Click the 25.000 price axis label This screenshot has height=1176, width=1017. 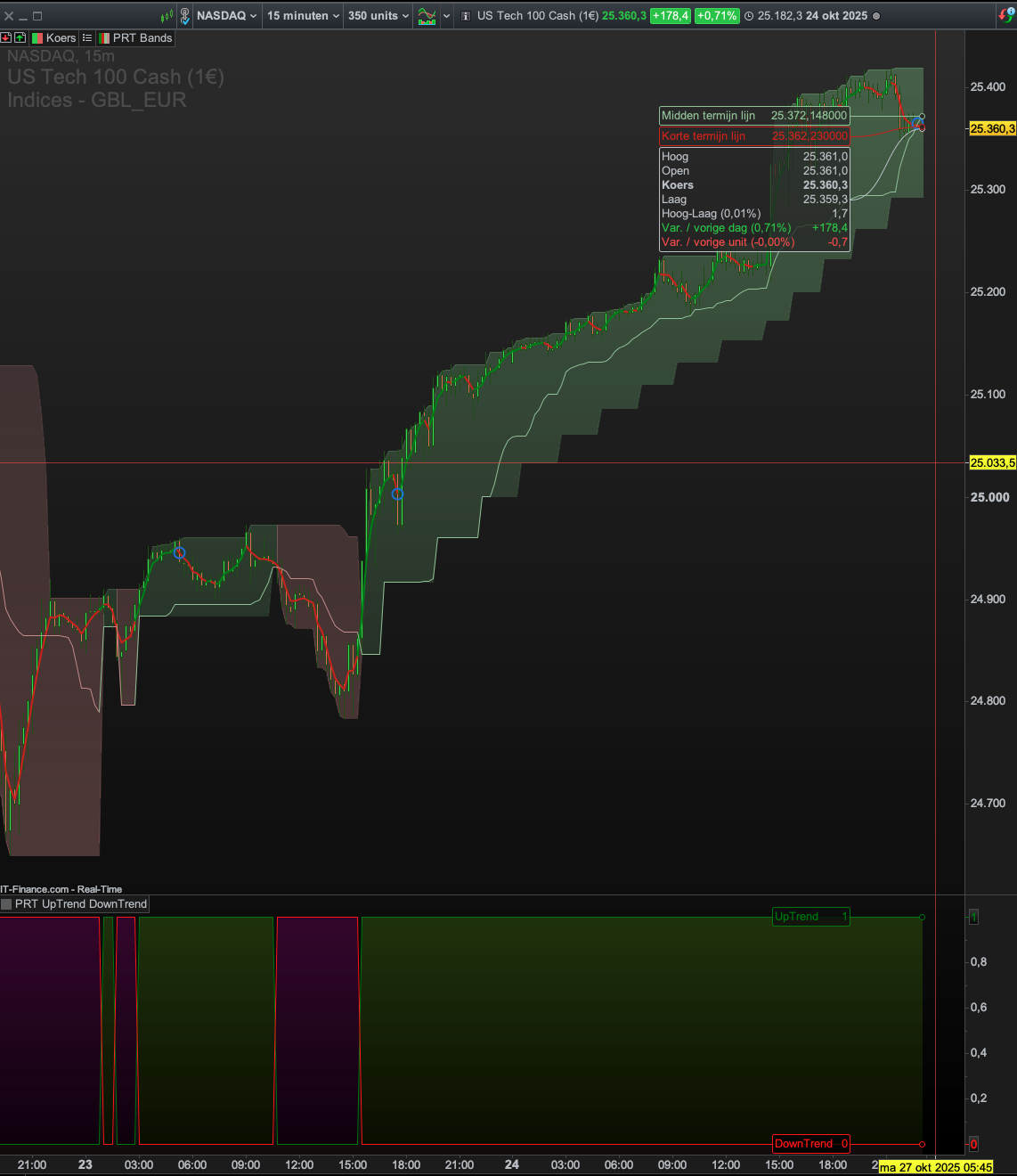pyautogui.click(x=989, y=497)
